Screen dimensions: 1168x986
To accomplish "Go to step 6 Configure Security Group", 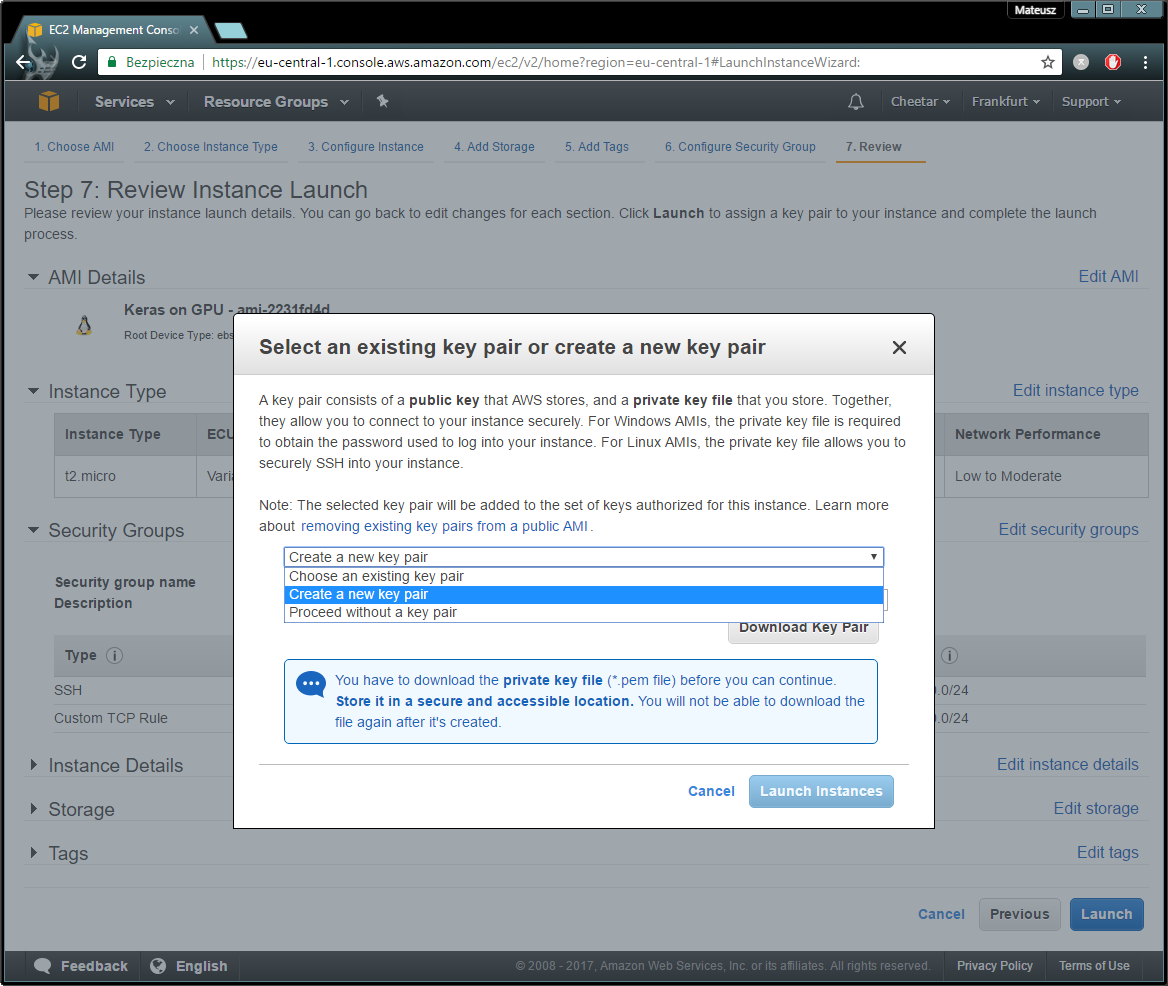I will [x=740, y=147].
